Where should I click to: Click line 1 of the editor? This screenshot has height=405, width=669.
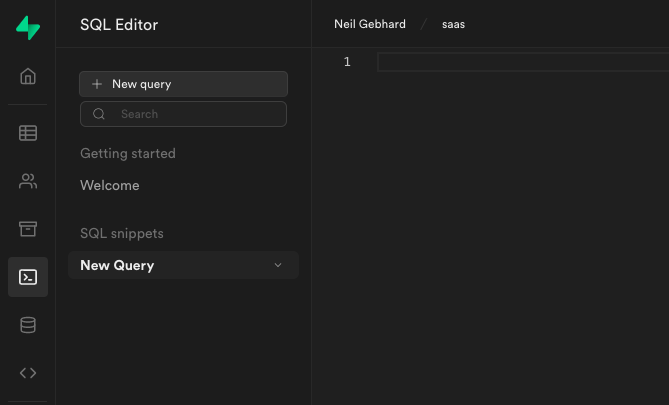tap(523, 62)
